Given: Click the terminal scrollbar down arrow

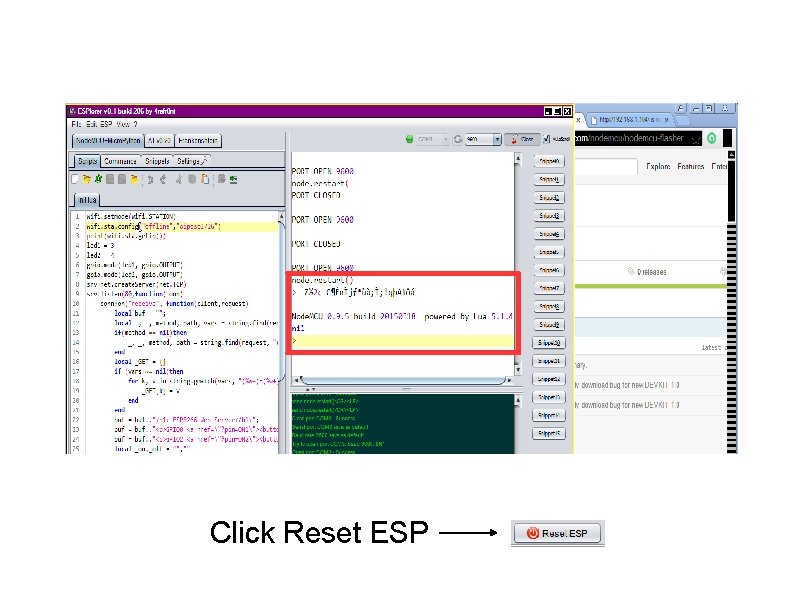Looking at the screenshot, I should coord(518,369).
